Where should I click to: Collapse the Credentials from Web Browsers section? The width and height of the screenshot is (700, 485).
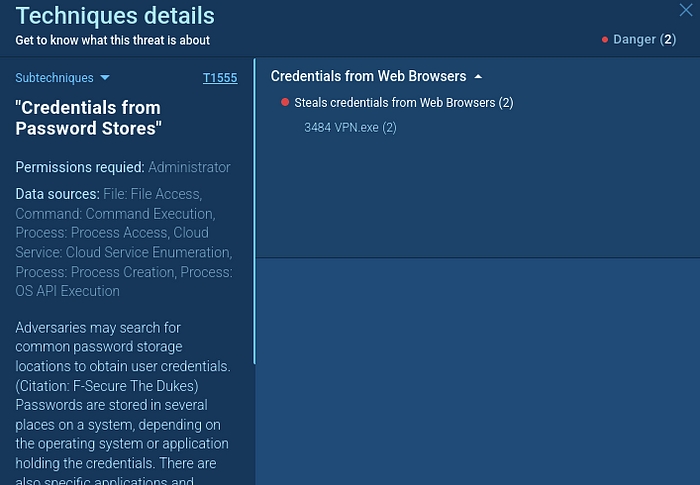368,77
